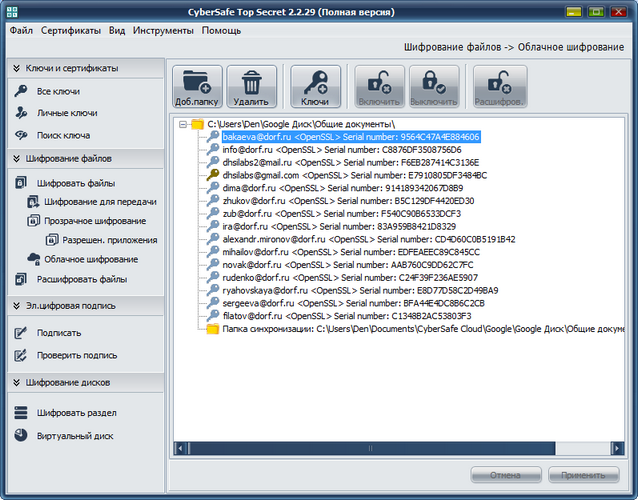The height and width of the screenshot is (500, 638).
Task: Collapse the C:\Users\Den\Google Диск tree node
Action: click(183, 124)
